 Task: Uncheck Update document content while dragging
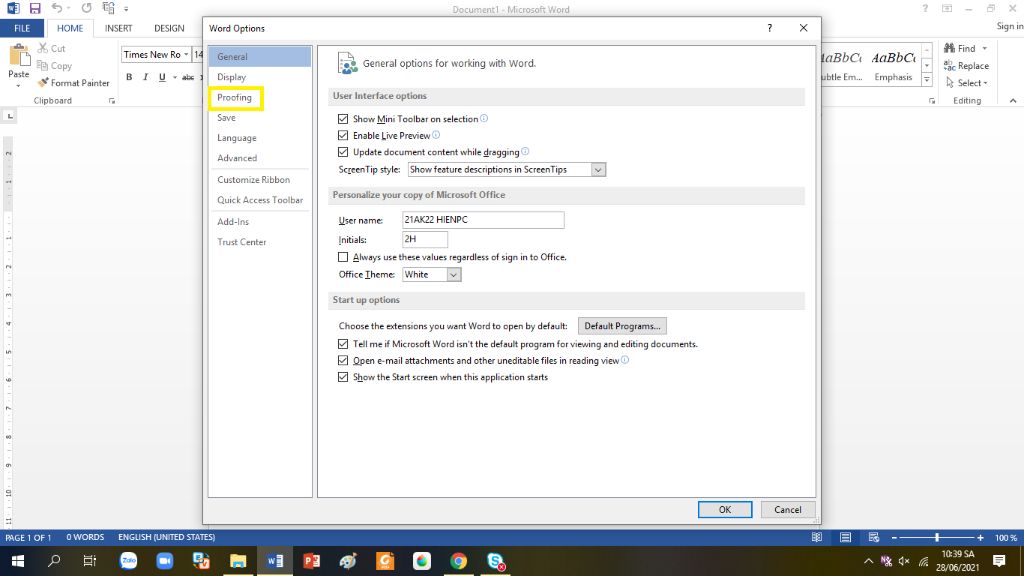pos(343,152)
